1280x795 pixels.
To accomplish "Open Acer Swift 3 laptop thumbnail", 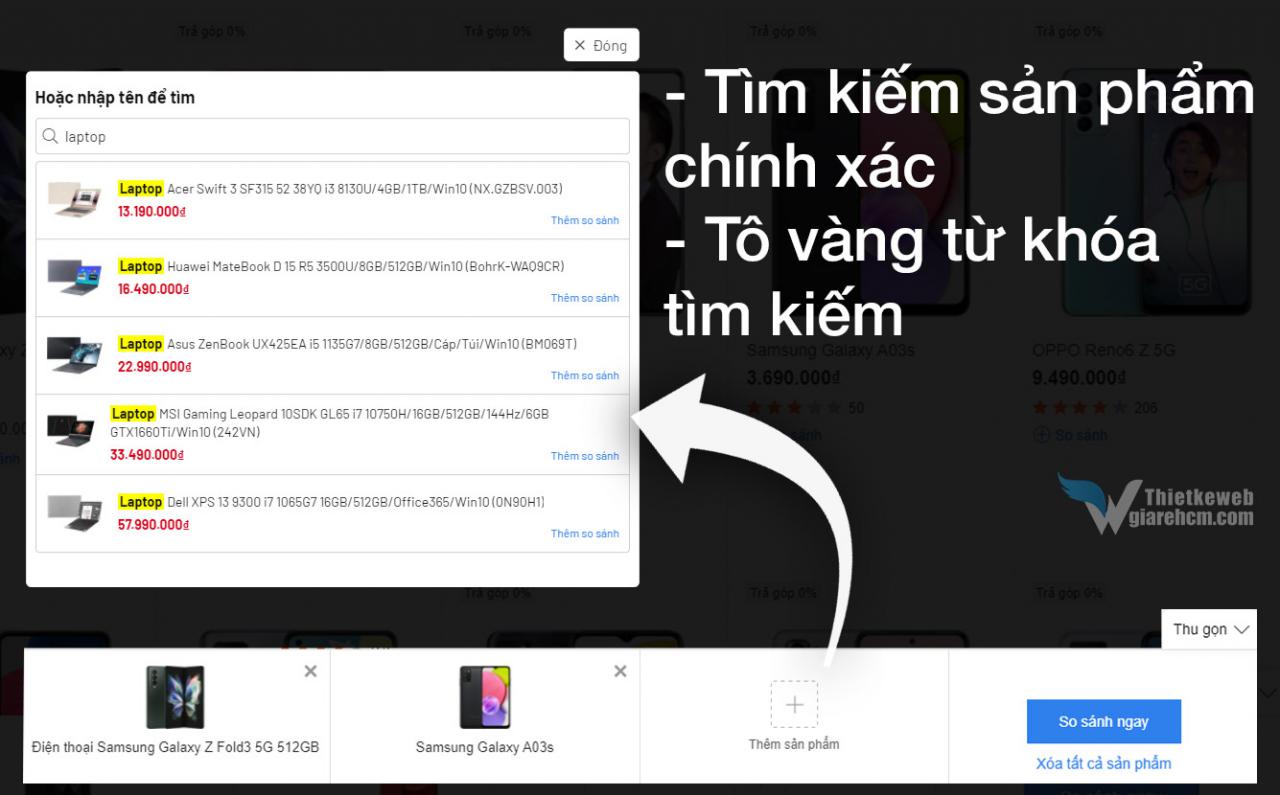I will coord(75,200).
